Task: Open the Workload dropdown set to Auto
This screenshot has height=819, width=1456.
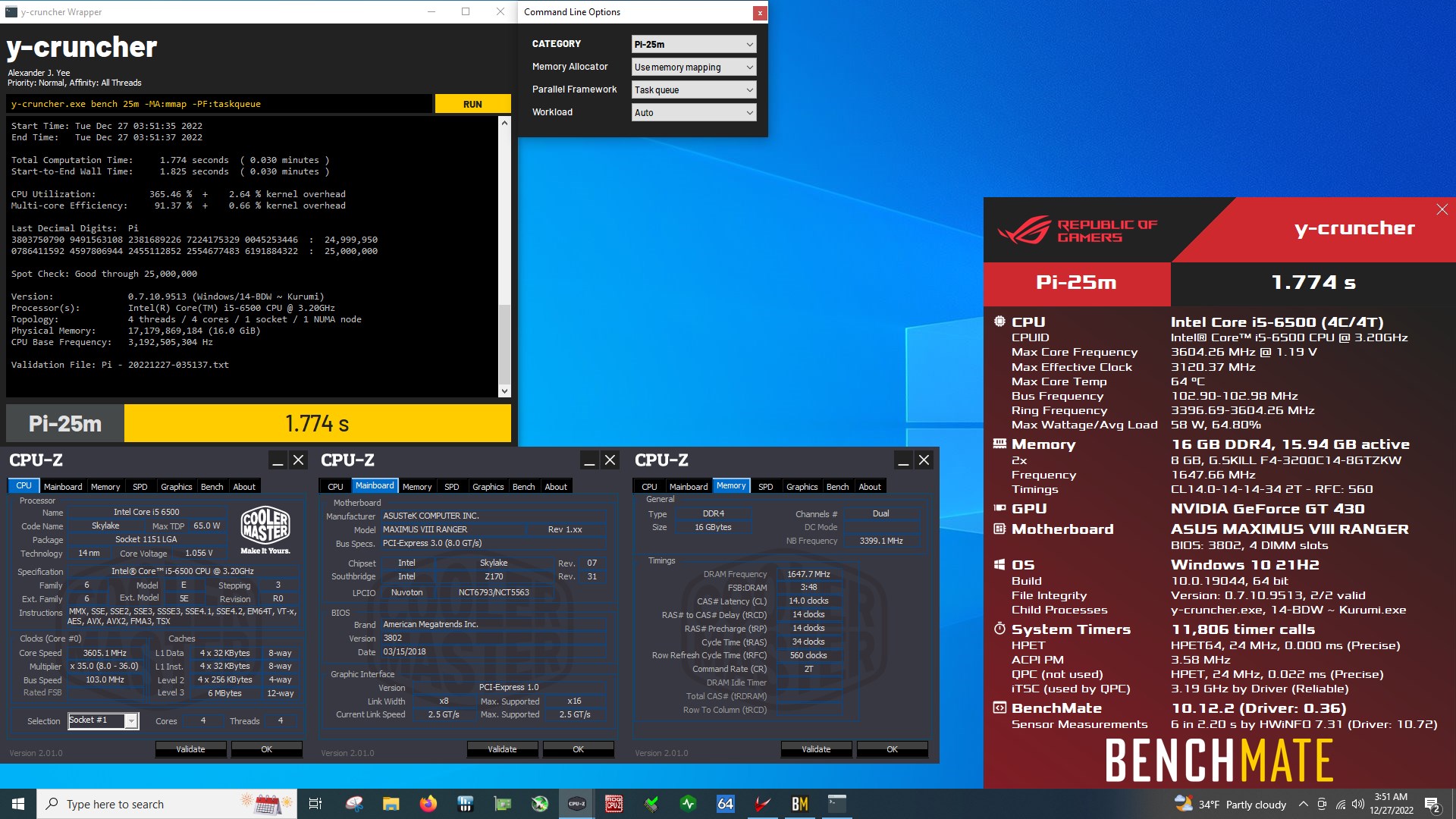Action: 694,112
